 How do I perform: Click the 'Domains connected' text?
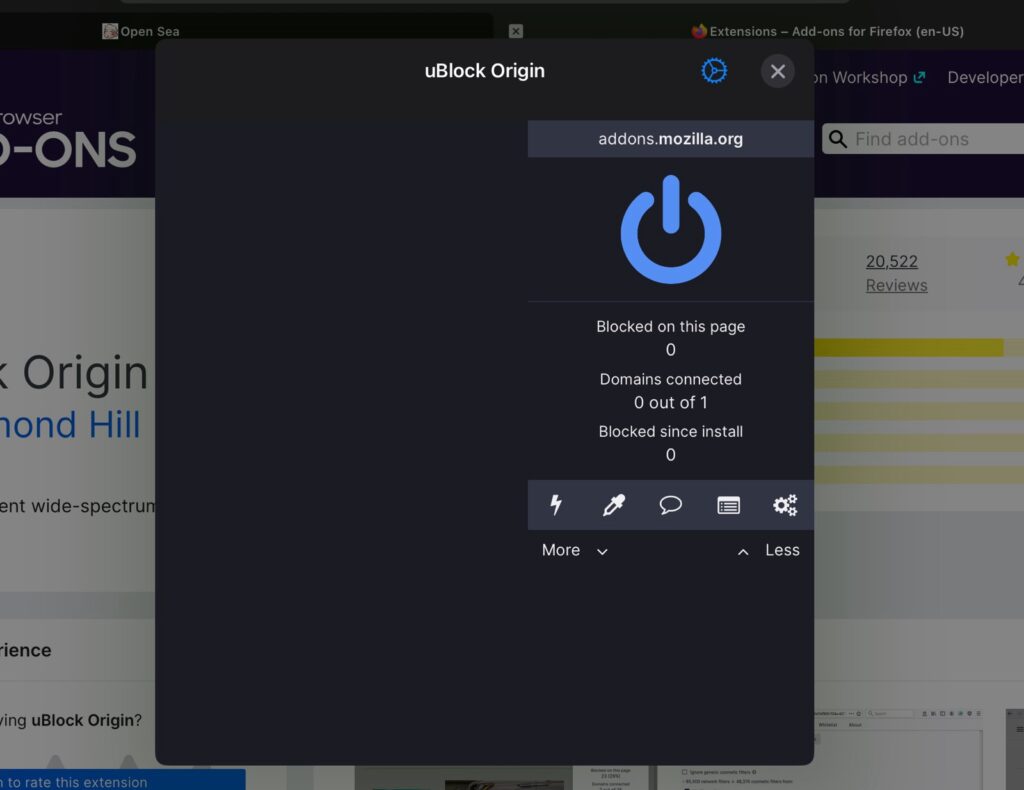click(x=671, y=379)
